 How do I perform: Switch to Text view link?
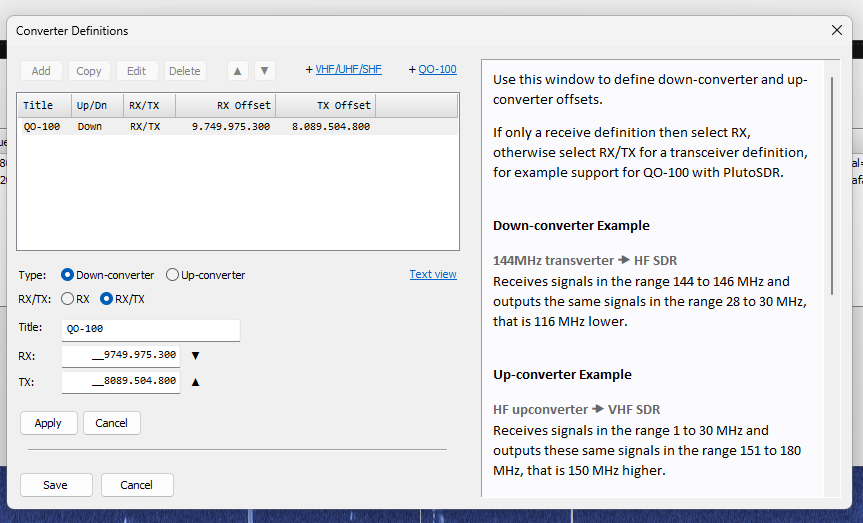coord(433,274)
